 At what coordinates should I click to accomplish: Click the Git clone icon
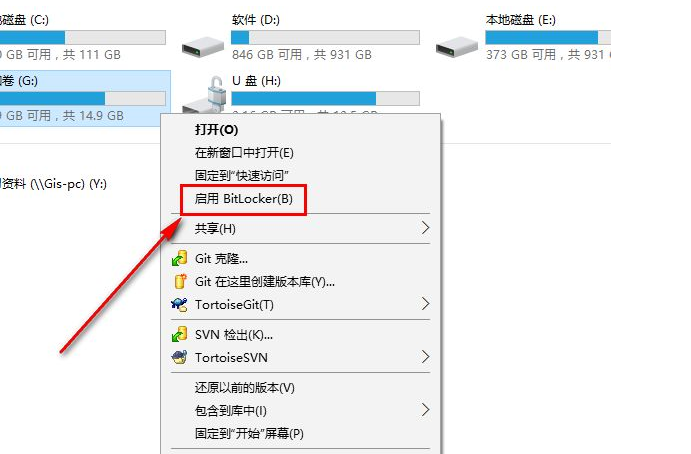[x=179, y=258]
